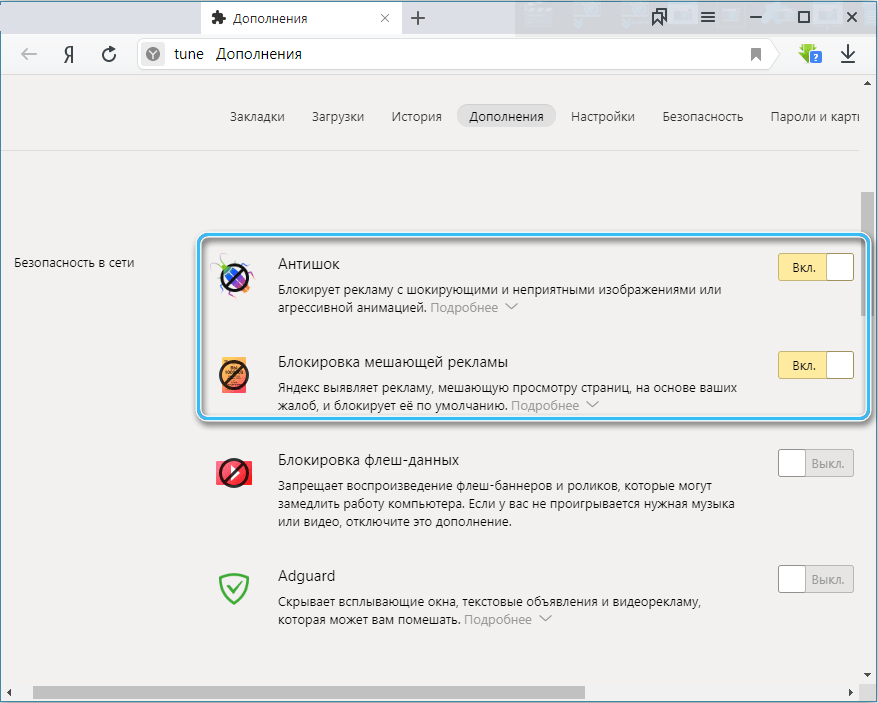Open the downloads arrow icon

(x=848, y=54)
